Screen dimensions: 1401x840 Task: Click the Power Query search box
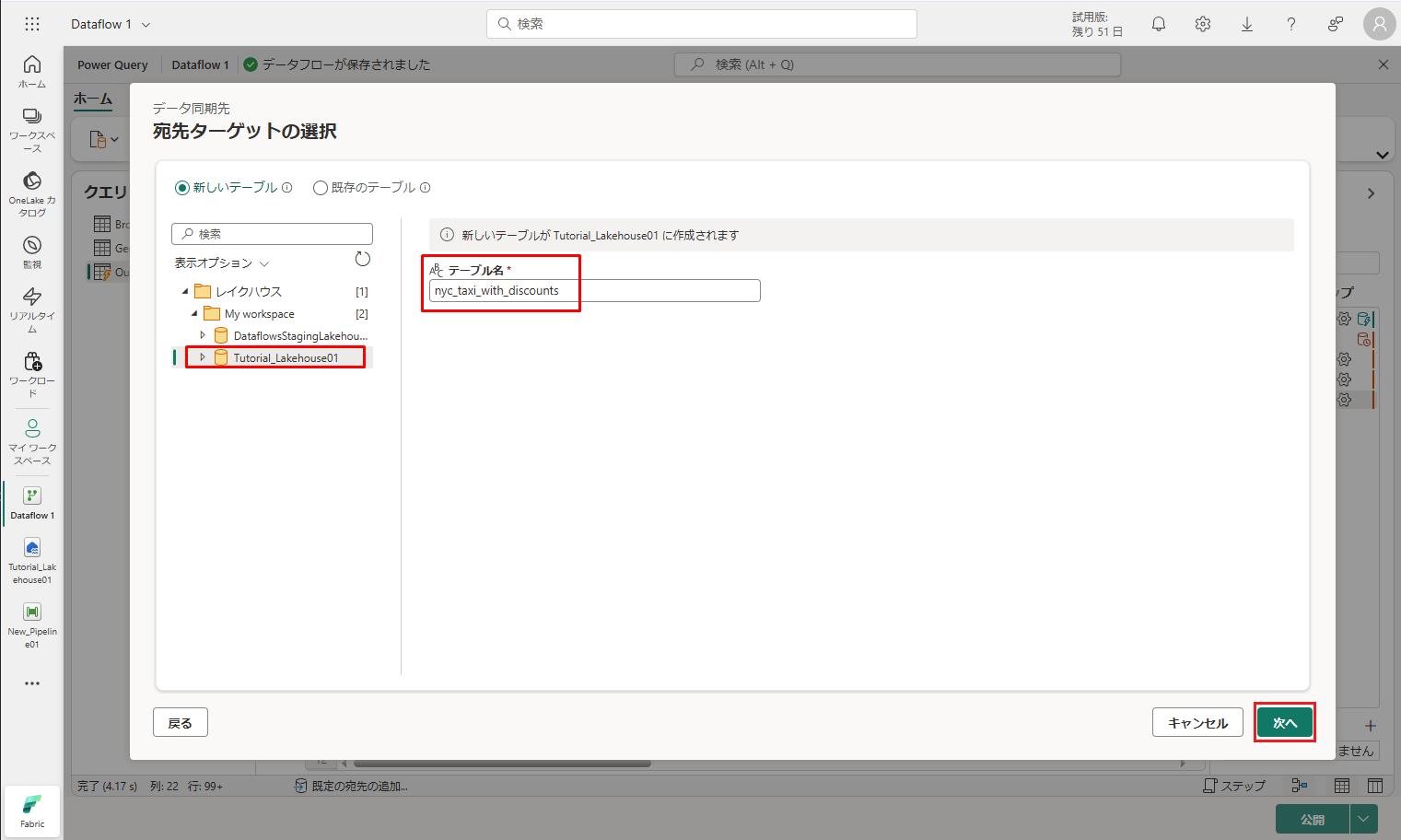(898, 64)
